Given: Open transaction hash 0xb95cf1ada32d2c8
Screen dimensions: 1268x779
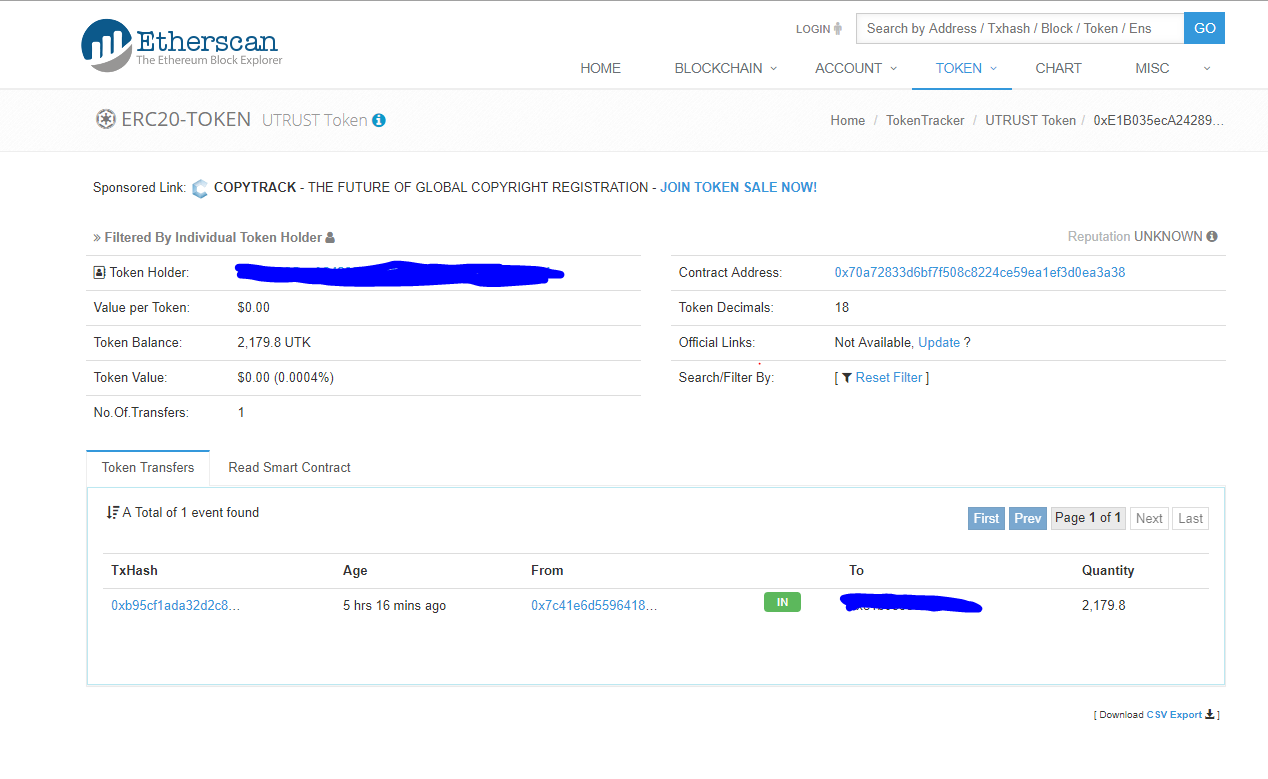Looking at the screenshot, I should (x=175, y=606).
